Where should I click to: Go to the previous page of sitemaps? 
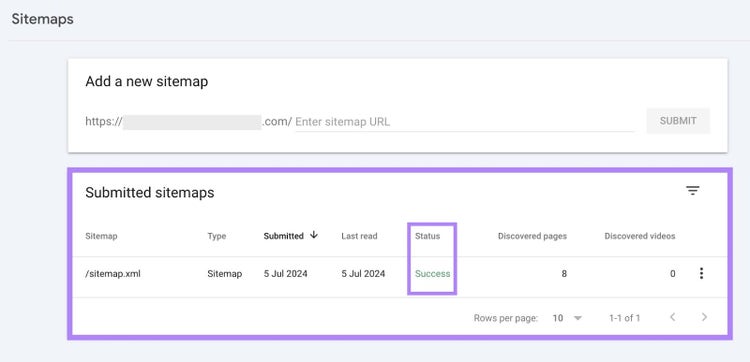click(x=673, y=317)
